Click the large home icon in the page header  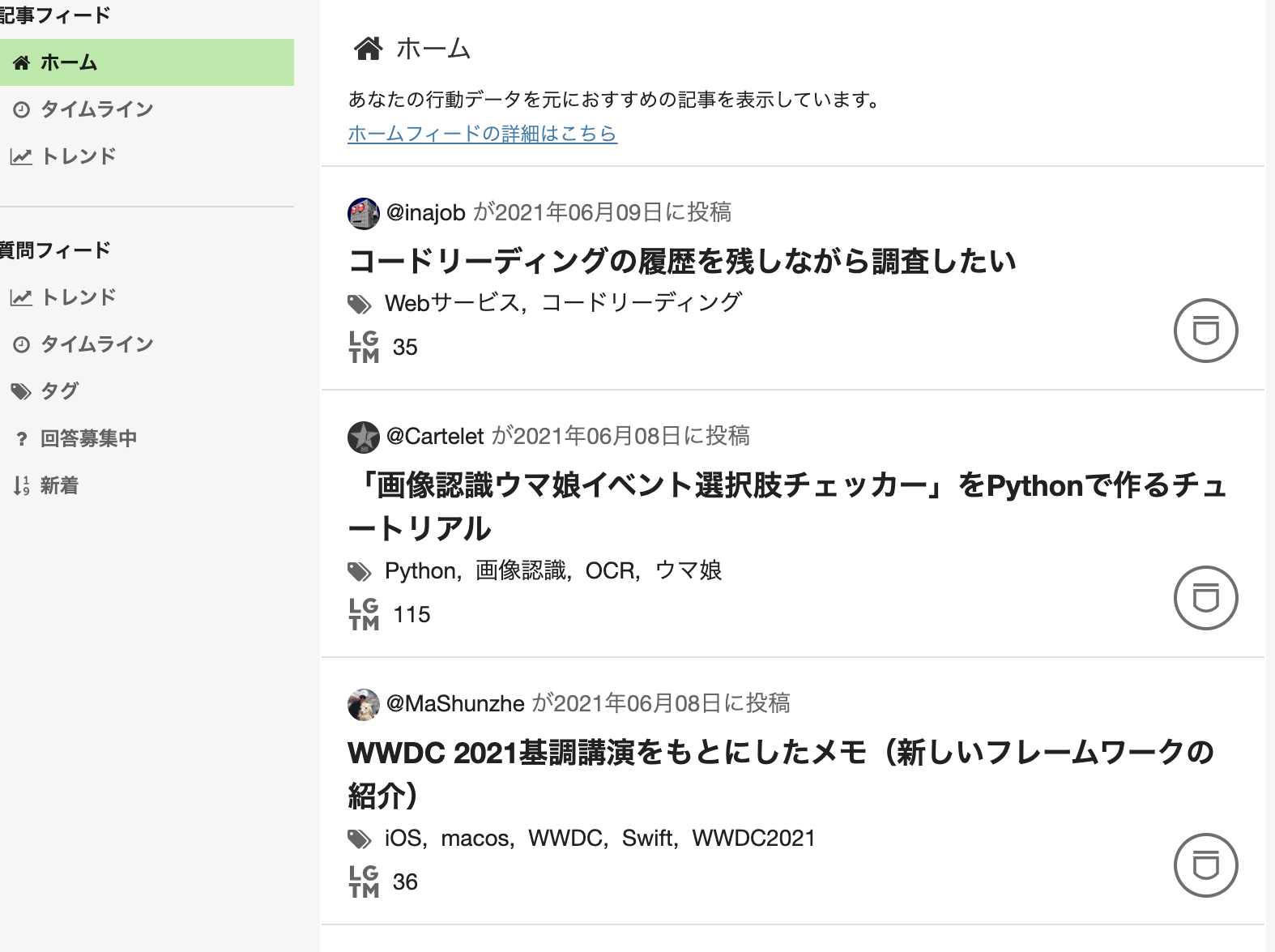coord(369,49)
